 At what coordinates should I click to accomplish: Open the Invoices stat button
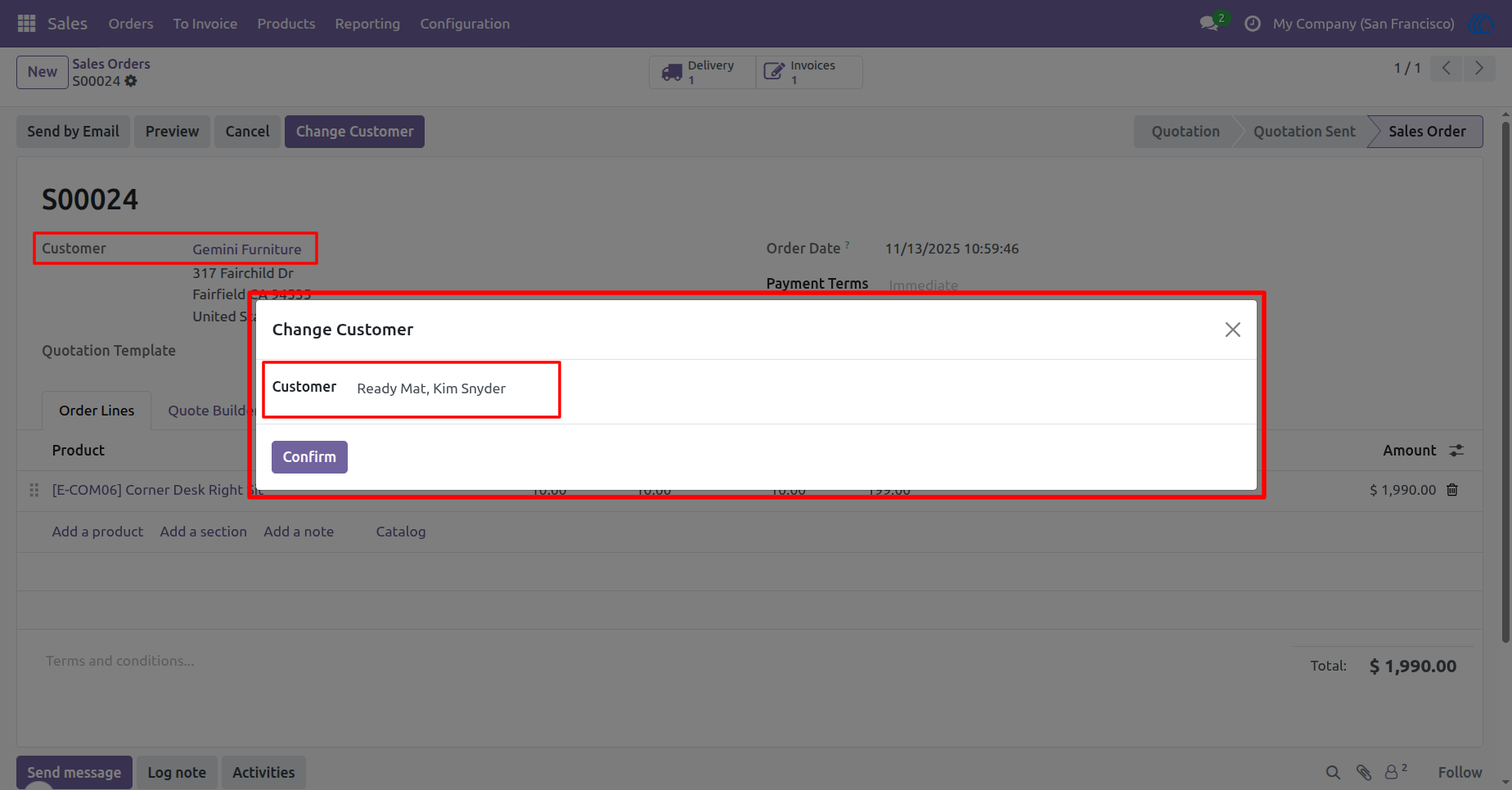point(809,72)
